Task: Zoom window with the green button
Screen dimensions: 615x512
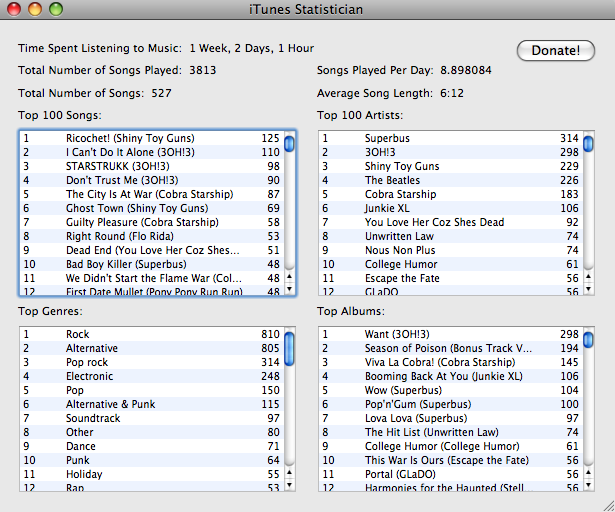Action: coord(56,9)
